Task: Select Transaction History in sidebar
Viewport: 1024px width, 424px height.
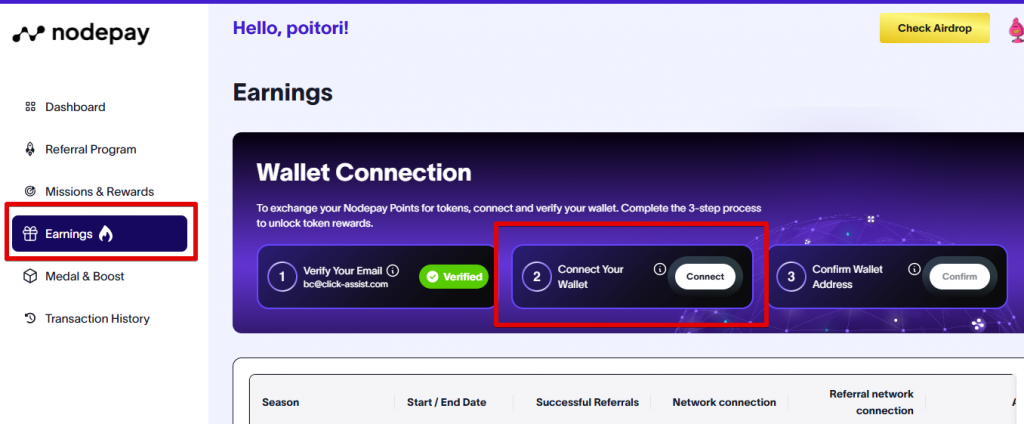Action: (97, 319)
